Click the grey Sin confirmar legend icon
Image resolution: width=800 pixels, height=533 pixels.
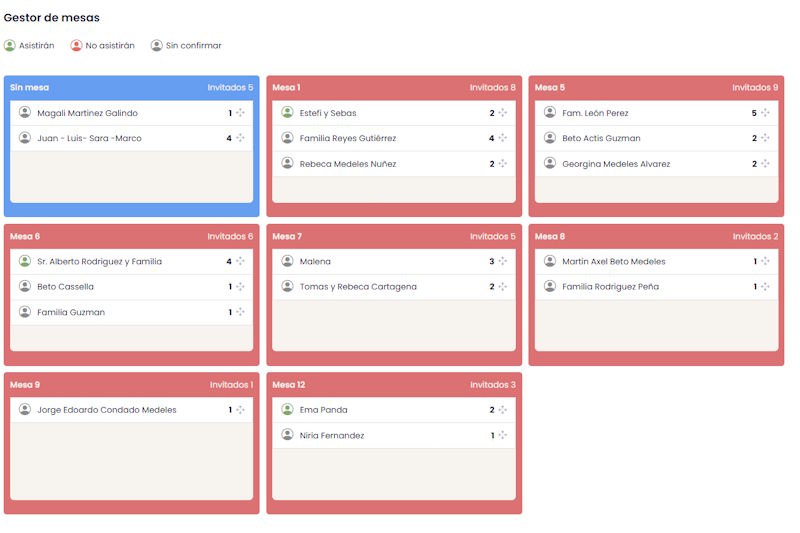coord(157,46)
